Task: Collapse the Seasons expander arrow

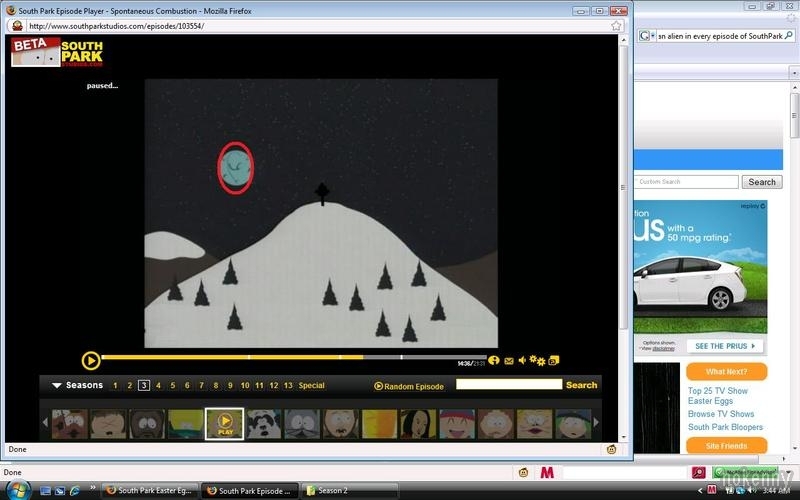Action: (x=57, y=385)
